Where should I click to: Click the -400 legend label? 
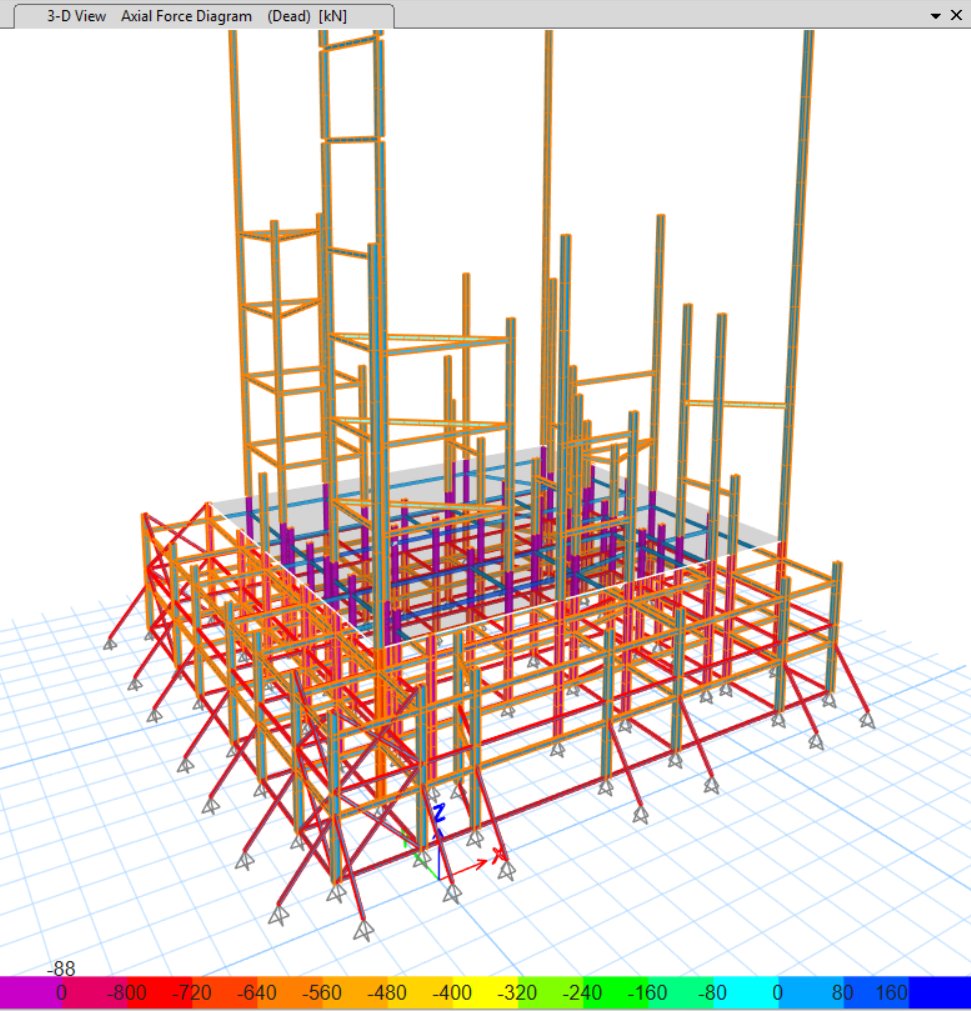(x=451, y=992)
